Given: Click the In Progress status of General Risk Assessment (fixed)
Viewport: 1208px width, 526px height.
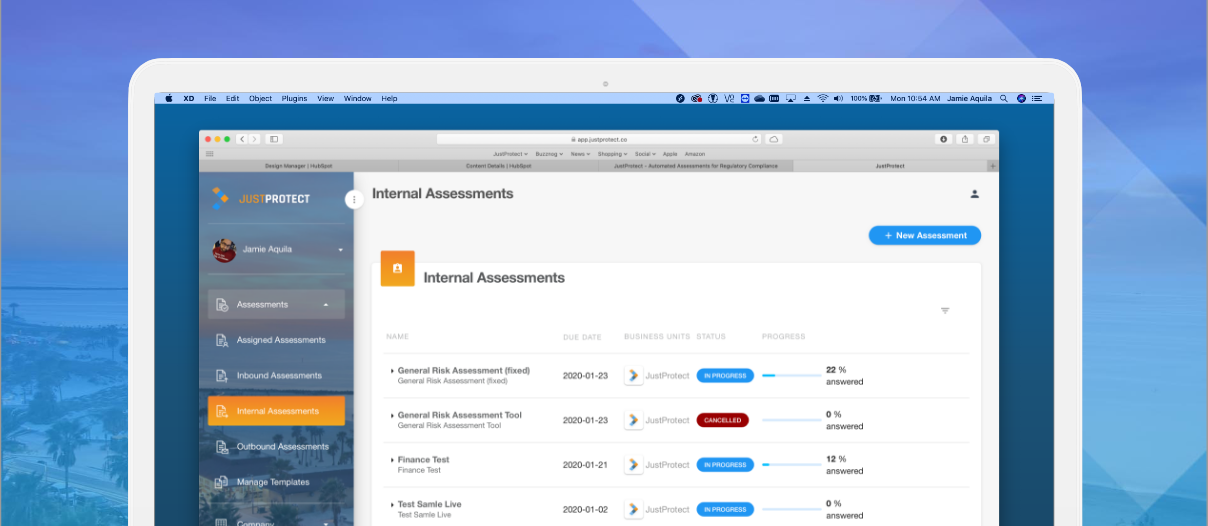Looking at the screenshot, I should click(x=725, y=376).
